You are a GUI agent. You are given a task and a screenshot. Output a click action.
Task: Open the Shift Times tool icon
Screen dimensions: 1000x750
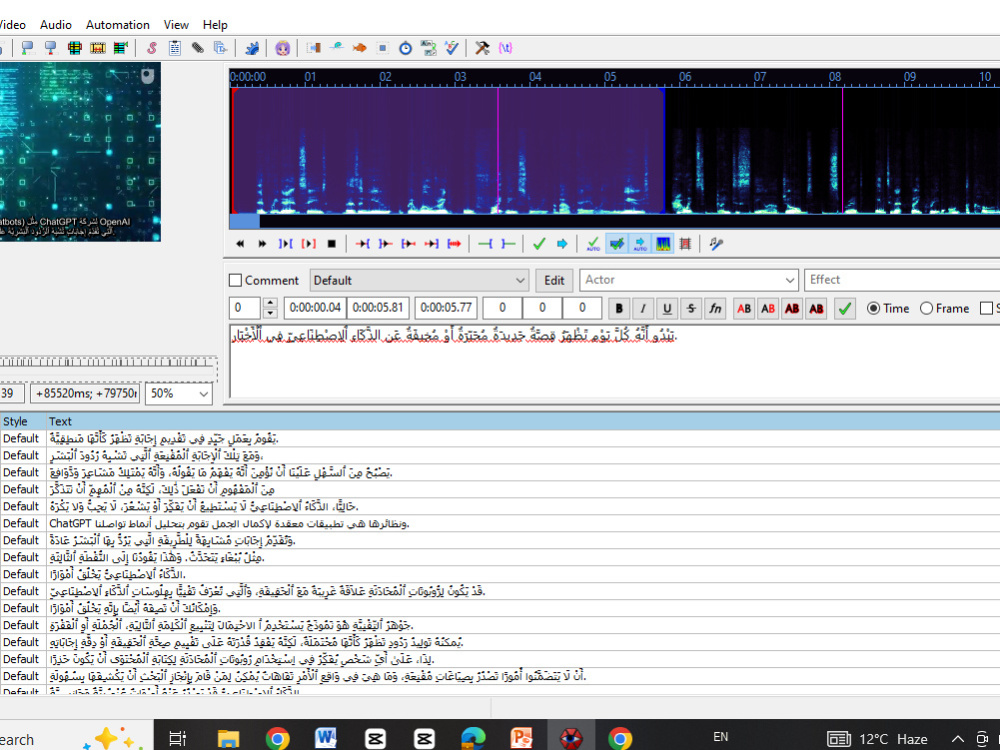click(313, 48)
